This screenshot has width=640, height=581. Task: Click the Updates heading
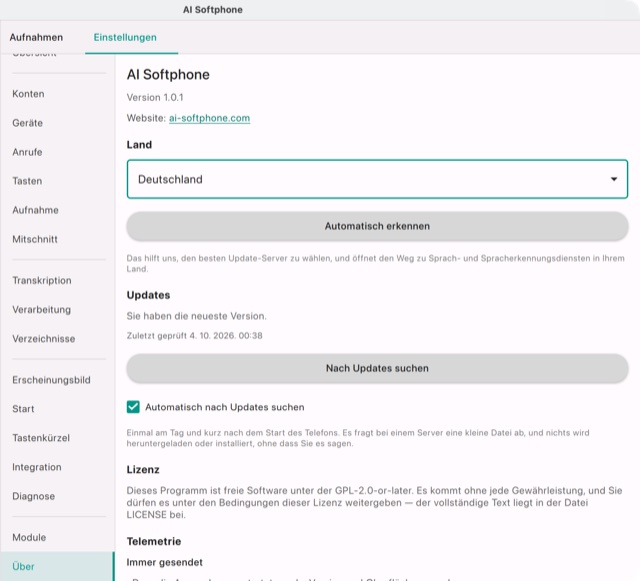coord(148,295)
